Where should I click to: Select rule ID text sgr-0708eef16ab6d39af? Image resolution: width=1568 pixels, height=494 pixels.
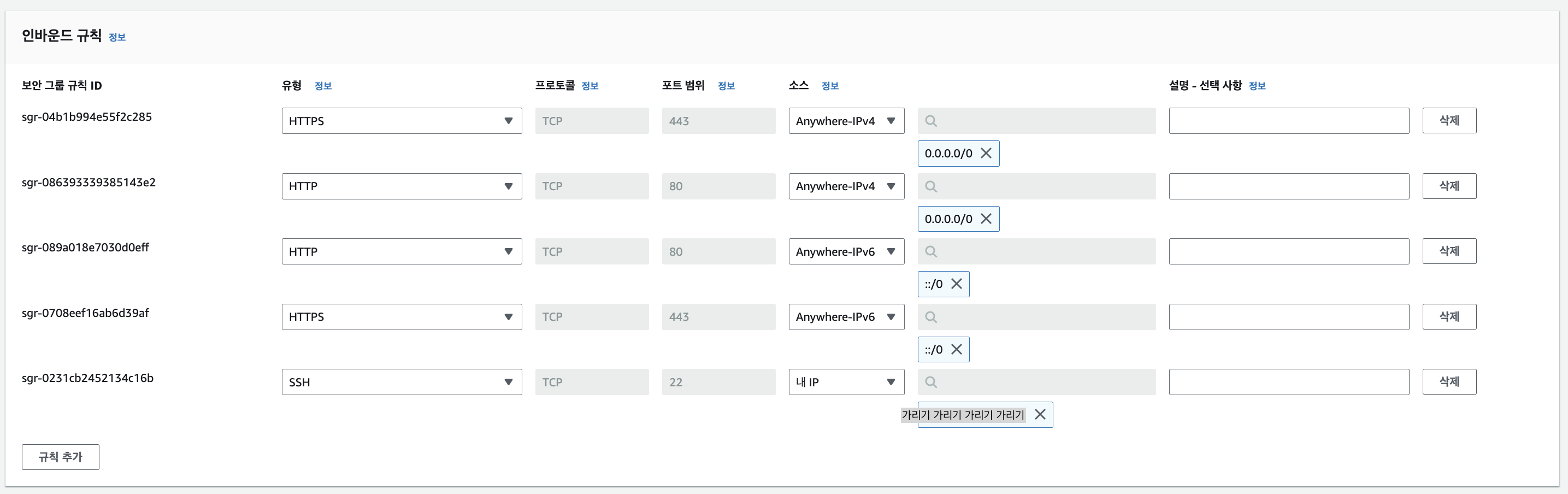pyautogui.click(x=85, y=313)
